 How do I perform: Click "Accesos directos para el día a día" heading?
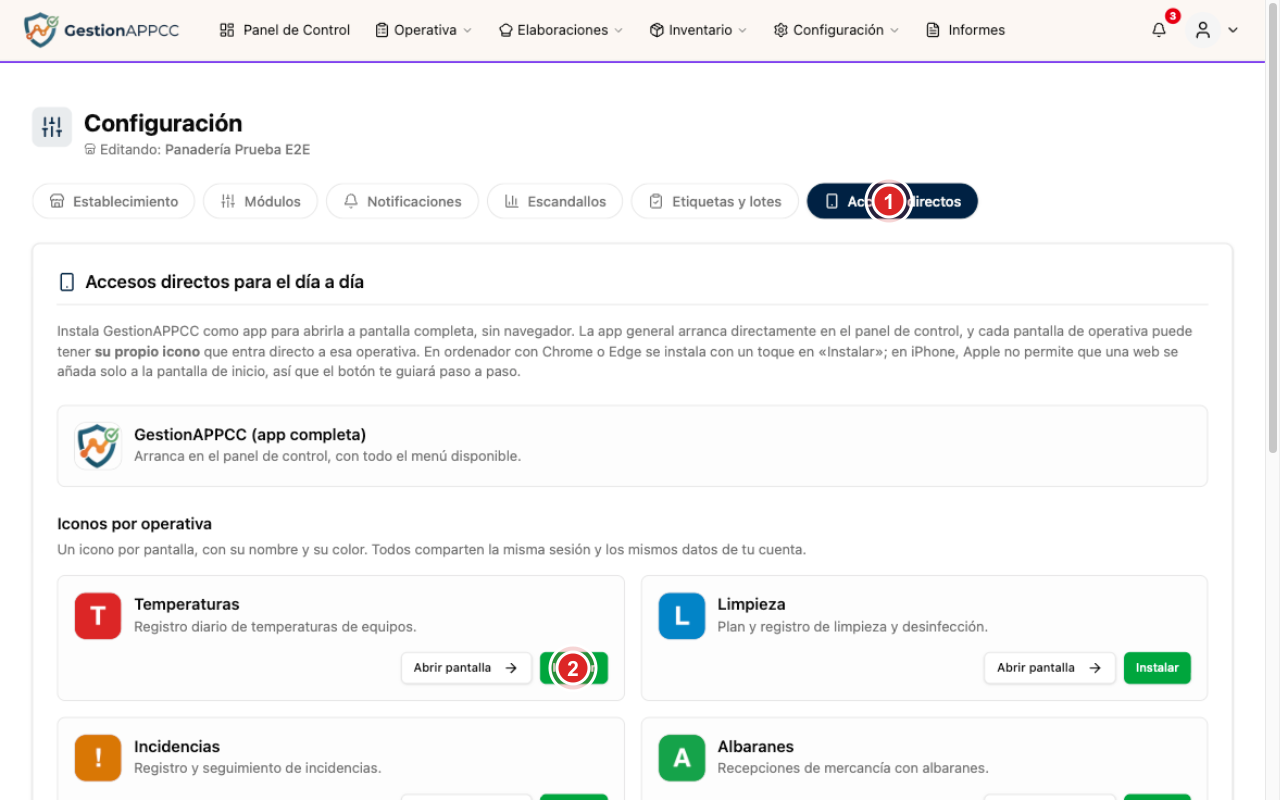pyautogui.click(x=225, y=282)
